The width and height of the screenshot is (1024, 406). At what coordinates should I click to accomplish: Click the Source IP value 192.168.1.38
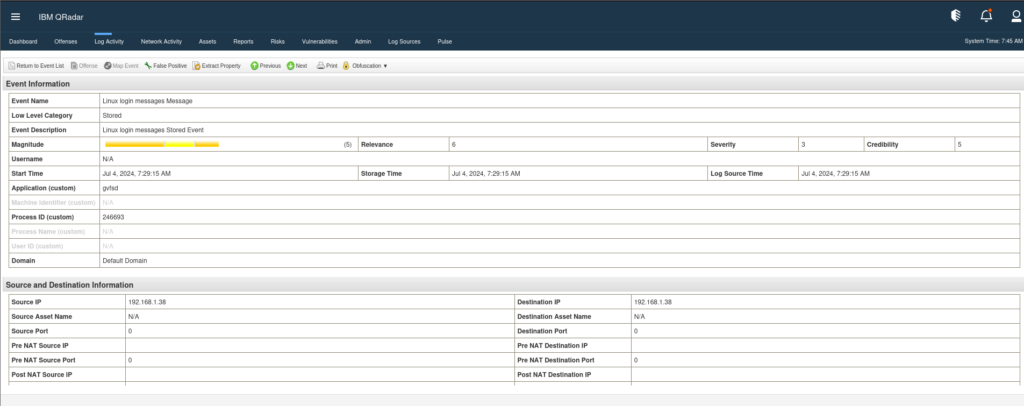pyautogui.click(x=148, y=301)
